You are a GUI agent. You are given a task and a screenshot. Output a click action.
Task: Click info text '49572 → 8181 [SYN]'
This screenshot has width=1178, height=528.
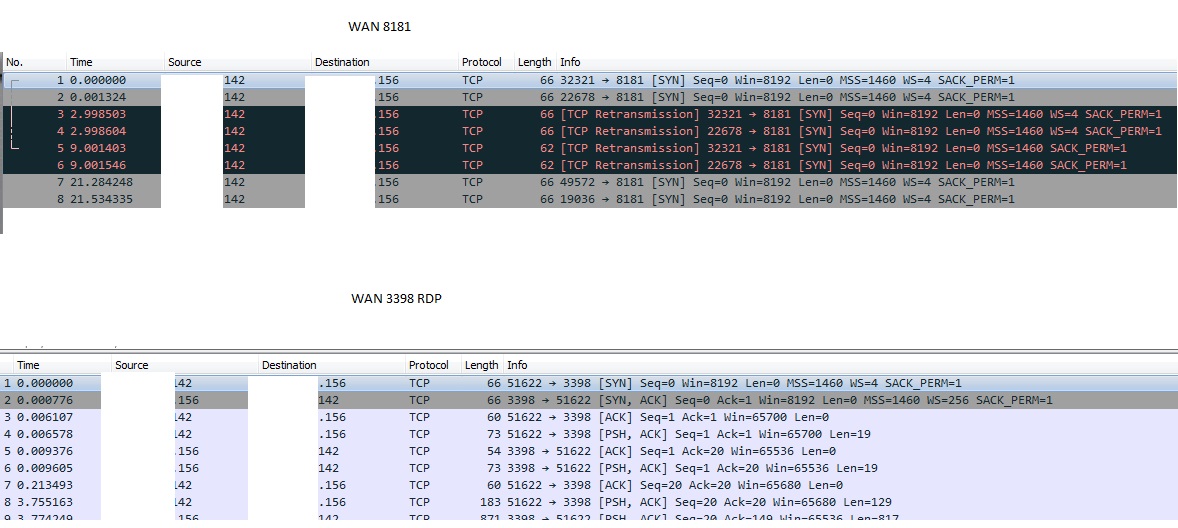pyautogui.click(x=624, y=182)
